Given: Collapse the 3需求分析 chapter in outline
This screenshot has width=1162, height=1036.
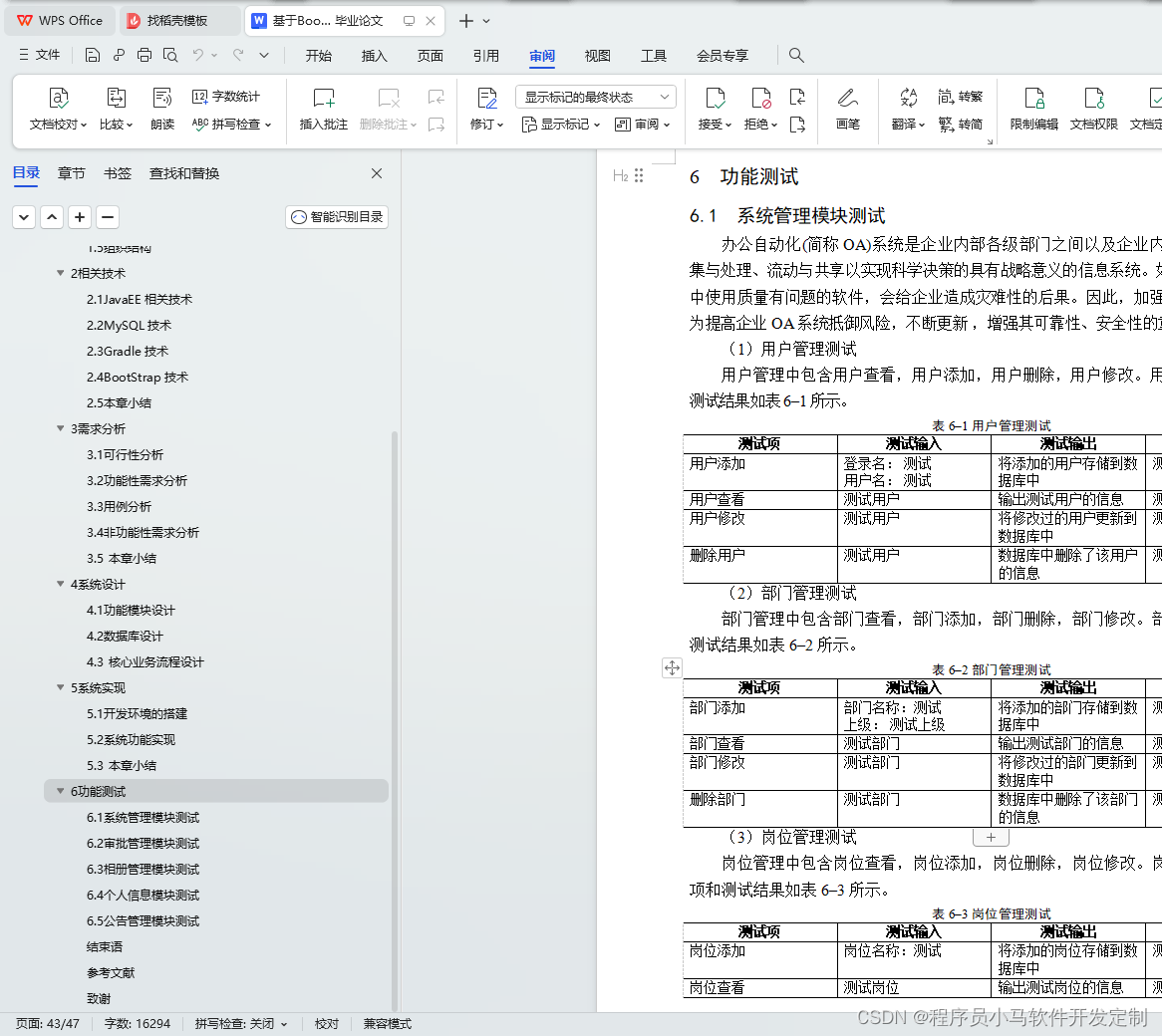Looking at the screenshot, I should [x=61, y=428].
